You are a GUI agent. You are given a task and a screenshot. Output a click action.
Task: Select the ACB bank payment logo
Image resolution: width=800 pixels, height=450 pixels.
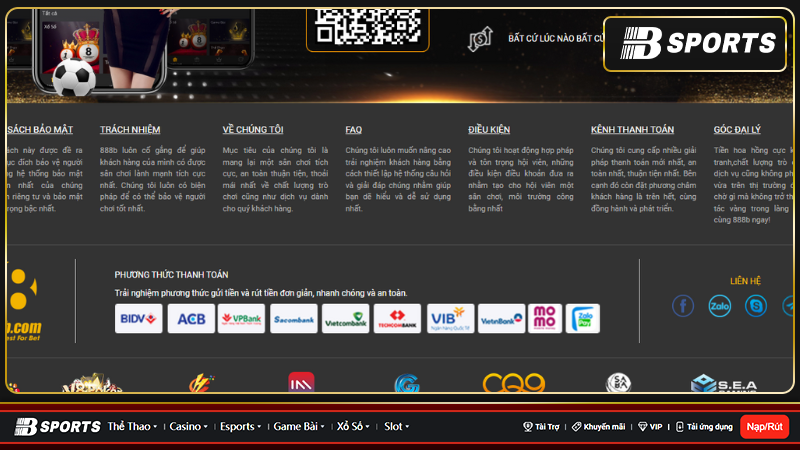(x=191, y=319)
